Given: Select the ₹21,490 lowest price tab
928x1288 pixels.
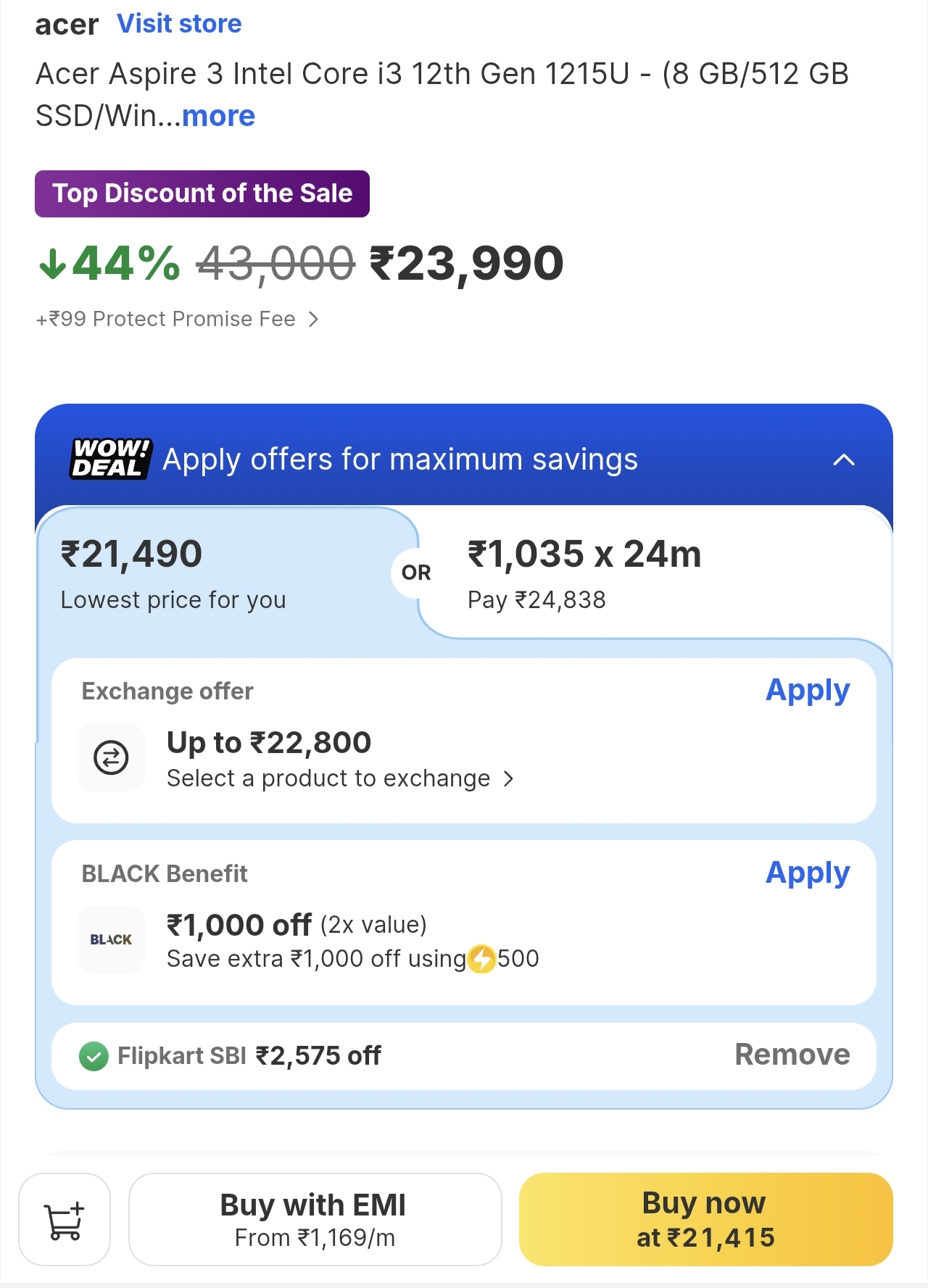Looking at the screenshot, I should pos(217,574).
